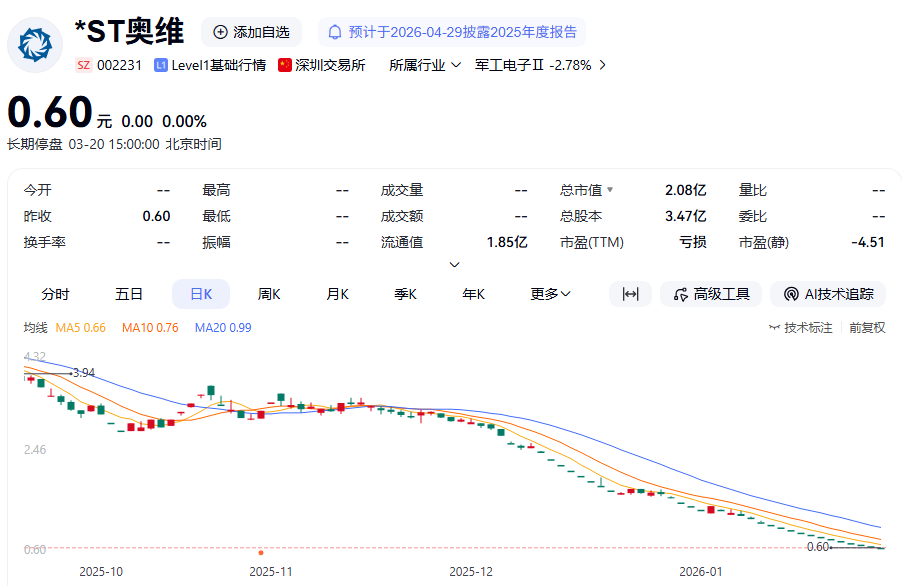
Task: Click the orange event marker on timeline
Action: coord(261,552)
